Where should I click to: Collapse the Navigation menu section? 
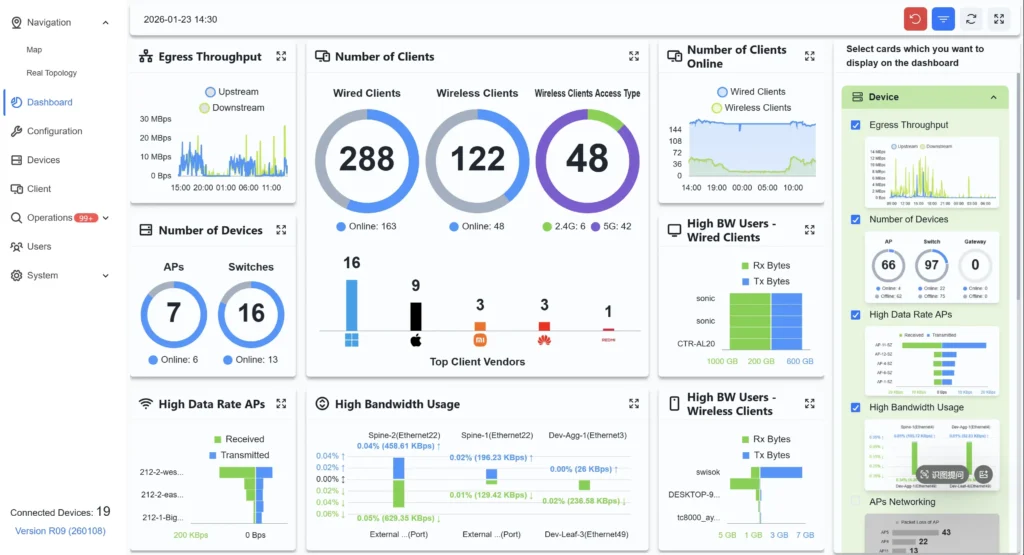[106, 22]
